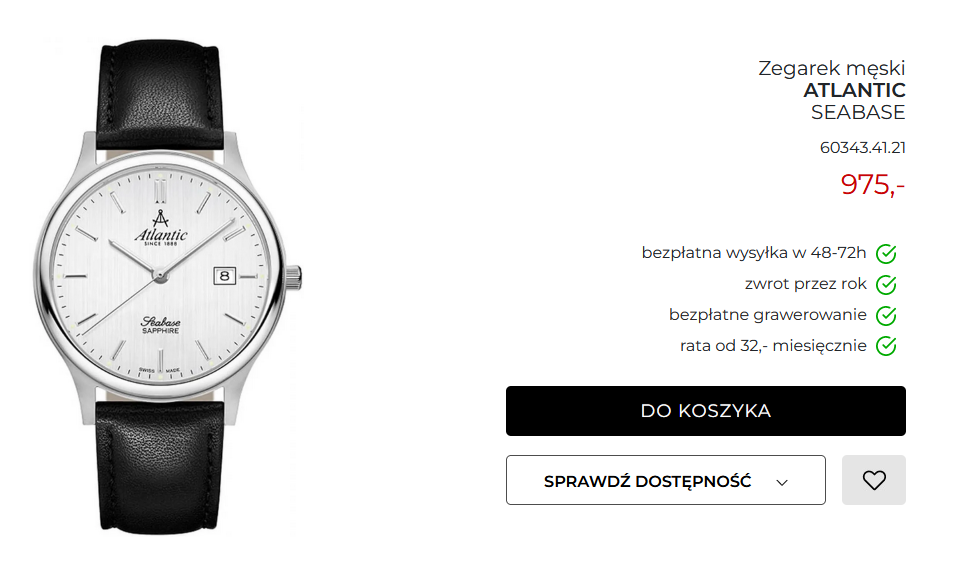
Task: Click the date window on the watch dial
Action: 224,276
